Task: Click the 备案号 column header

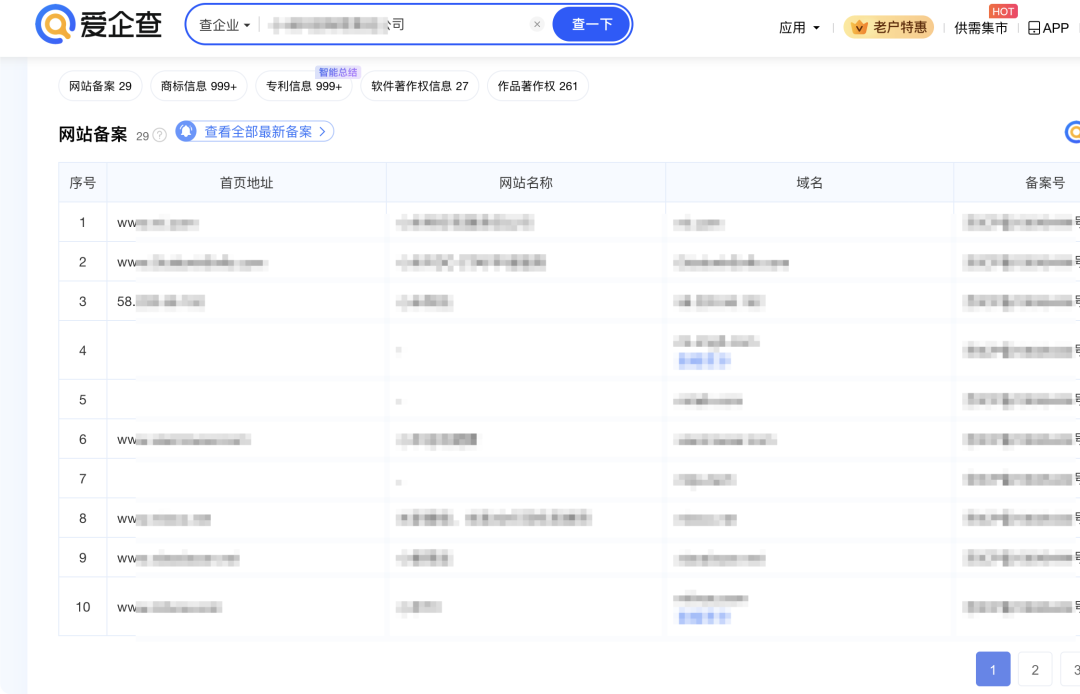Action: coord(1045,182)
